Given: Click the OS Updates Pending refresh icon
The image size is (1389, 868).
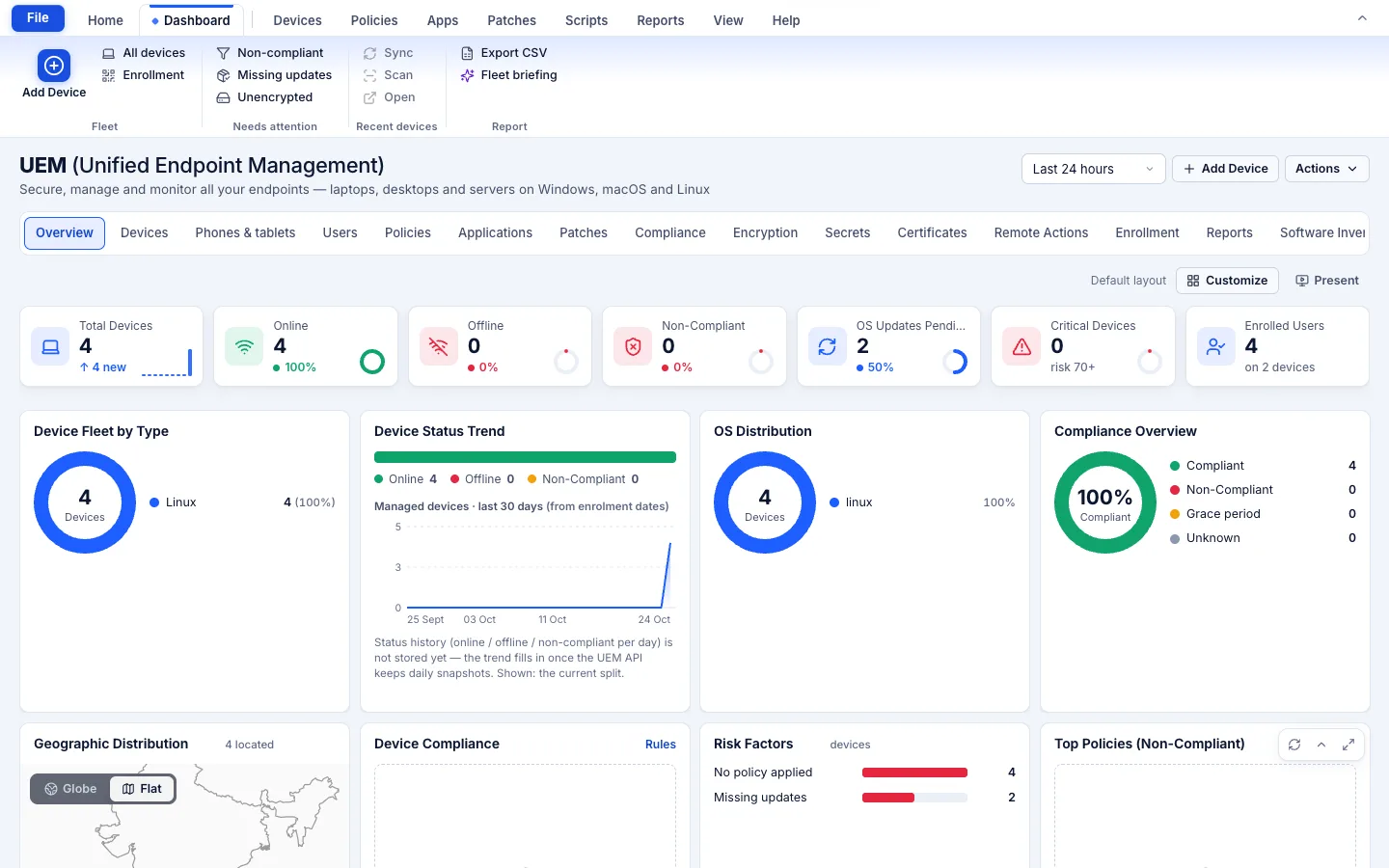Looking at the screenshot, I should 828,346.
